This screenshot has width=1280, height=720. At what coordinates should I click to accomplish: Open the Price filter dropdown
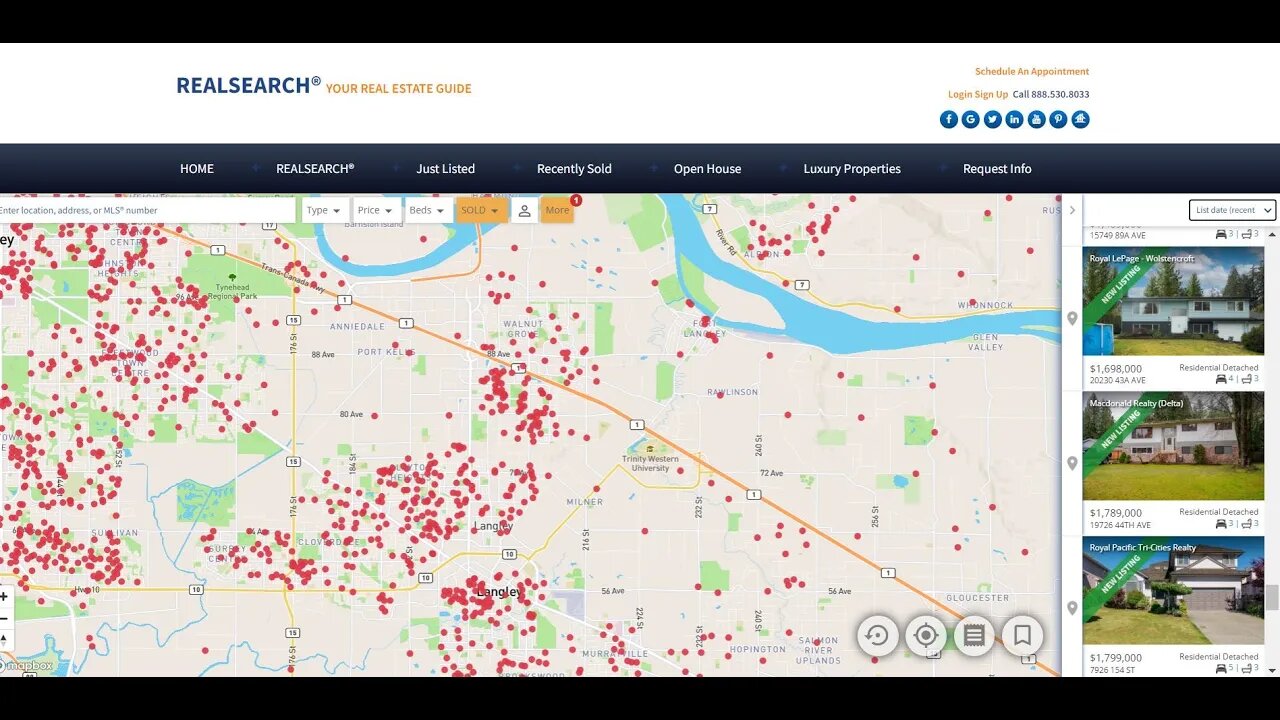[376, 210]
